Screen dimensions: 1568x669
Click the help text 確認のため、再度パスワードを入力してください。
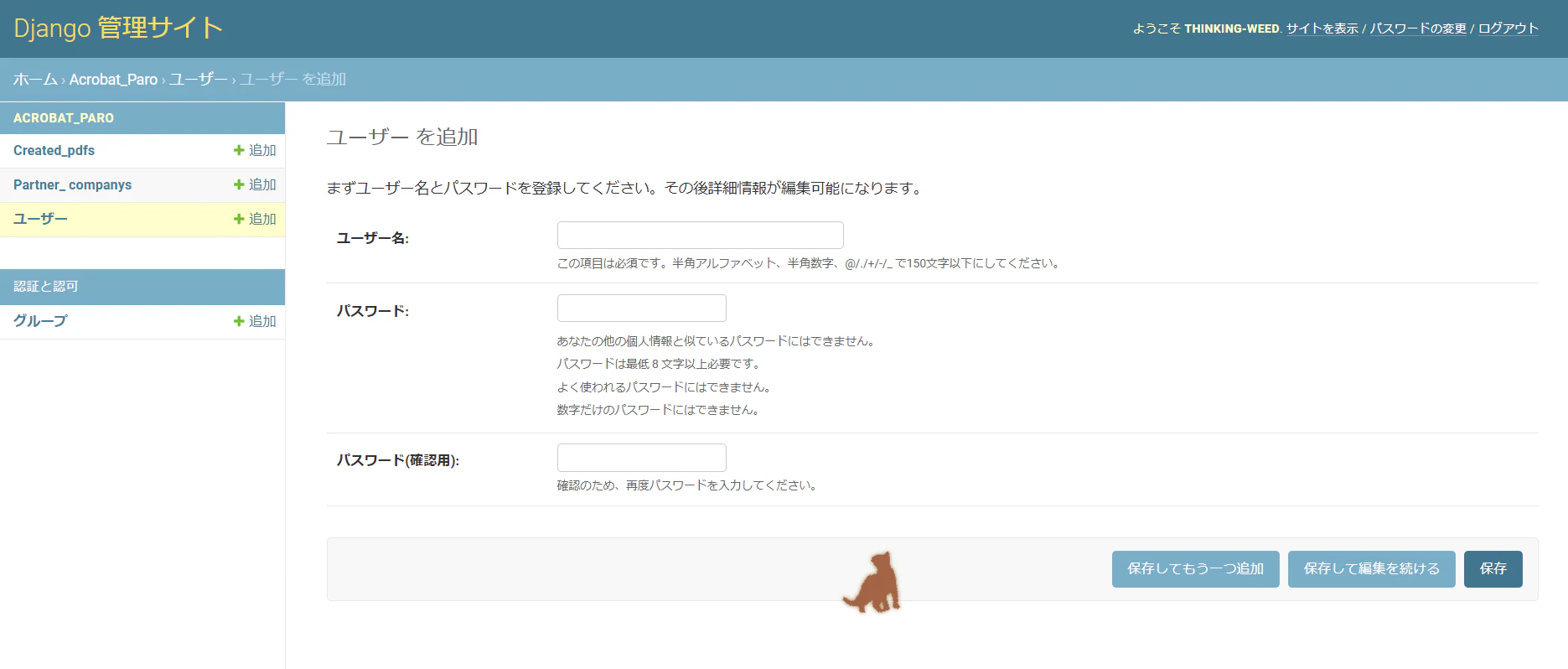[x=687, y=485]
